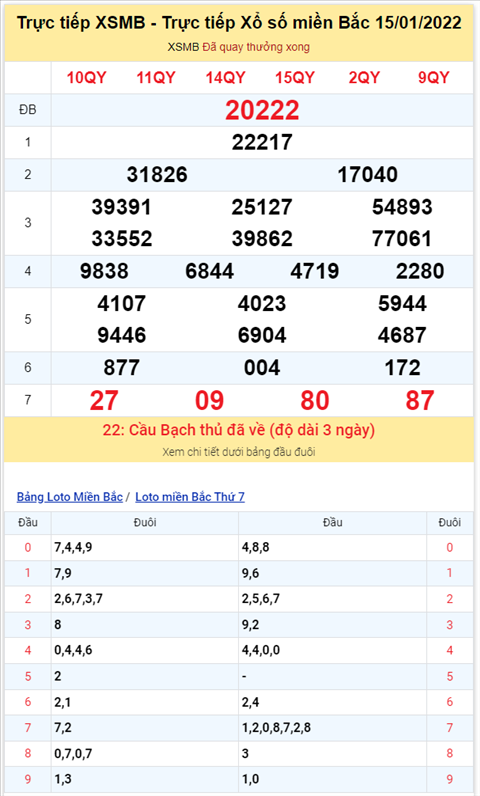Click third prize number 39862
Screen dimensions: 480x796
click(262, 239)
